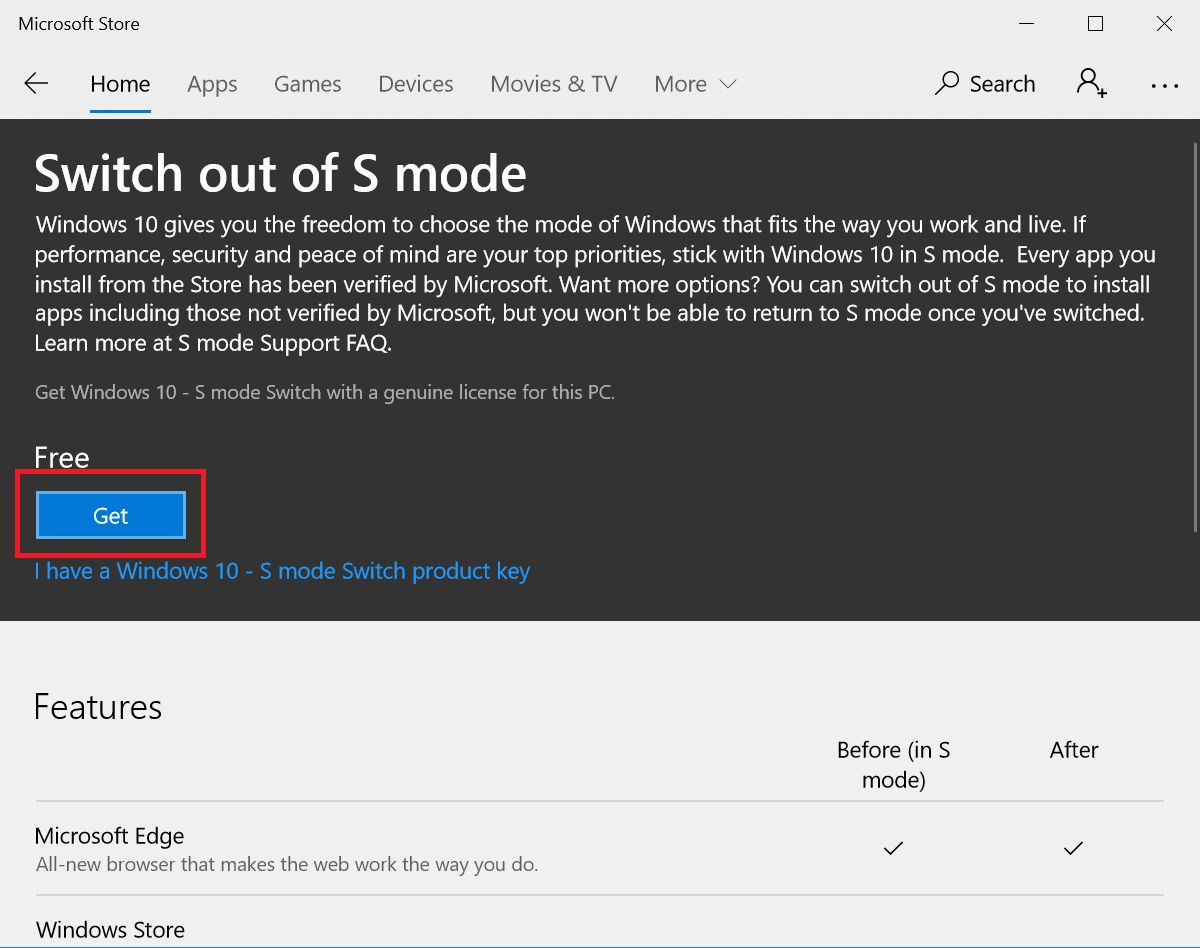Open the Devices tab
The height and width of the screenshot is (948, 1200).
(x=416, y=84)
